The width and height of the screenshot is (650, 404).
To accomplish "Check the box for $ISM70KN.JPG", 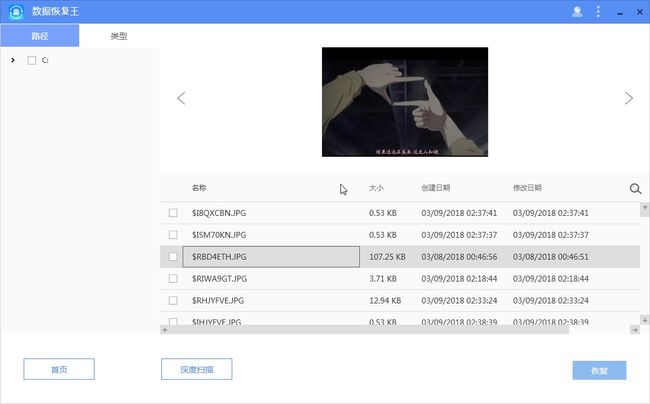I will click(x=173, y=235).
